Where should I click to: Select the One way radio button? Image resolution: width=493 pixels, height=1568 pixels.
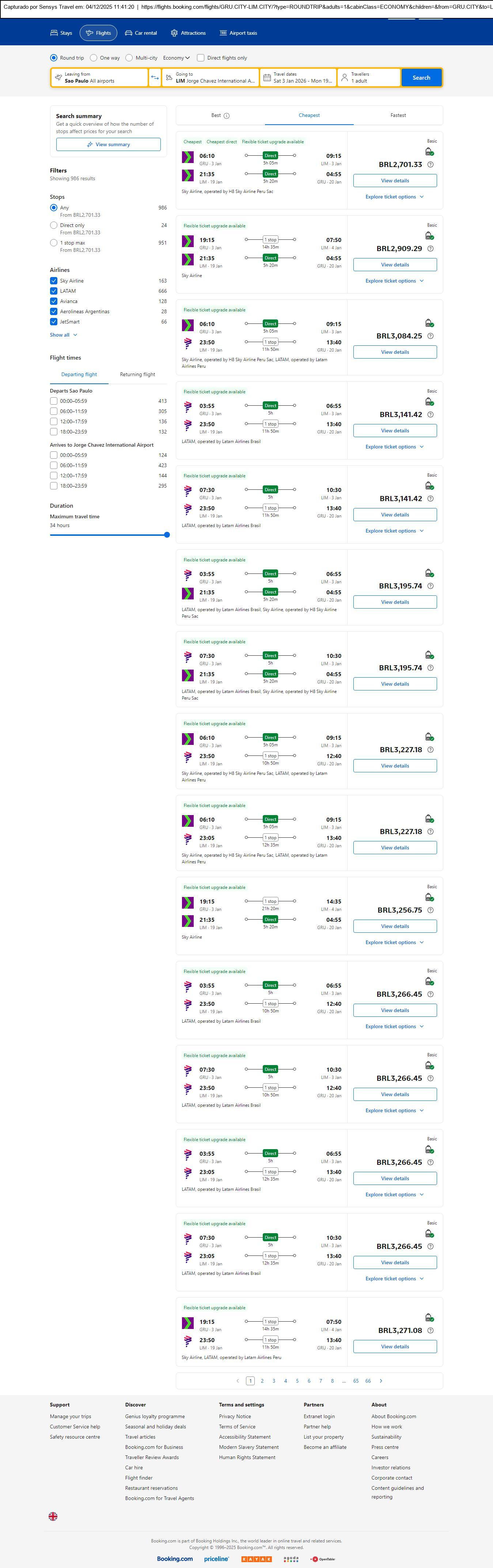93,58
